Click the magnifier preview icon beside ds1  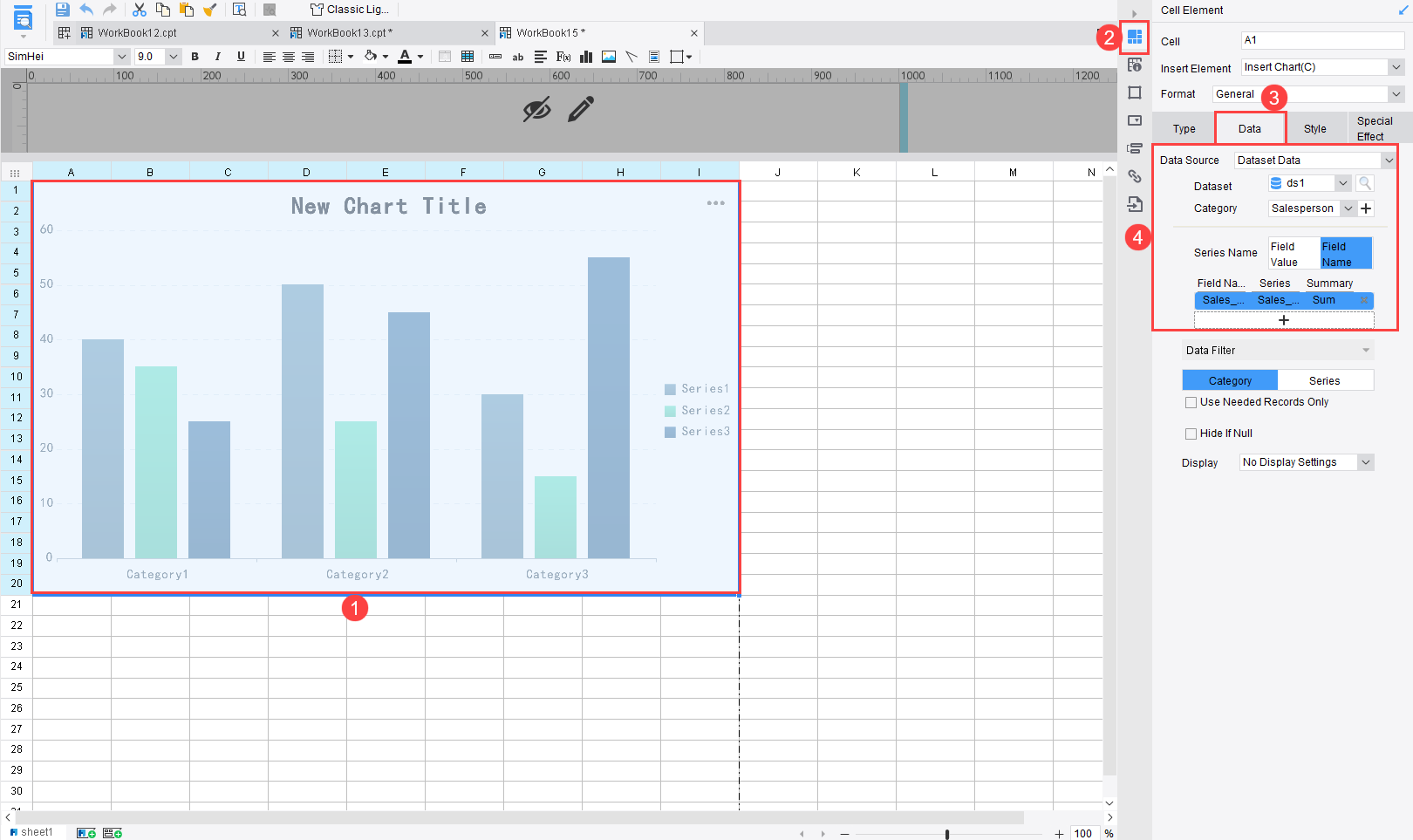click(x=1365, y=183)
